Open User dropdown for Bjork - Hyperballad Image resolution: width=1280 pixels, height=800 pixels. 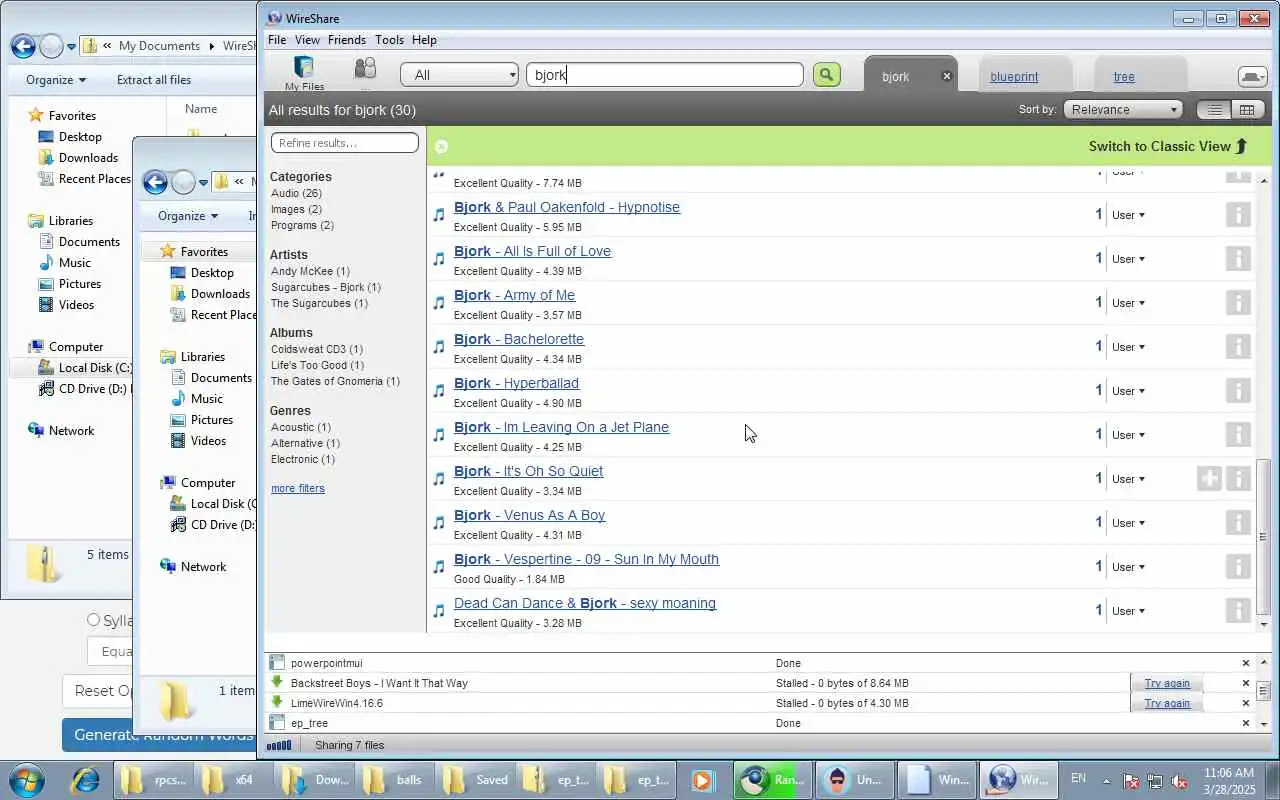(x=1128, y=391)
